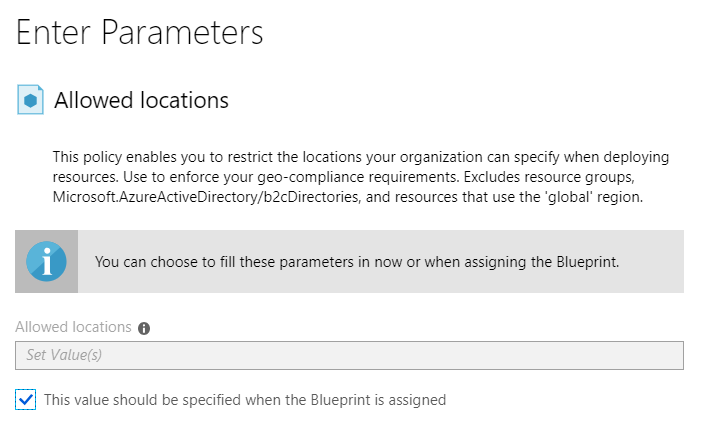Click the Allowed locations policy definition icon
This screenshot has width=709, height=433.
(30, 100)
